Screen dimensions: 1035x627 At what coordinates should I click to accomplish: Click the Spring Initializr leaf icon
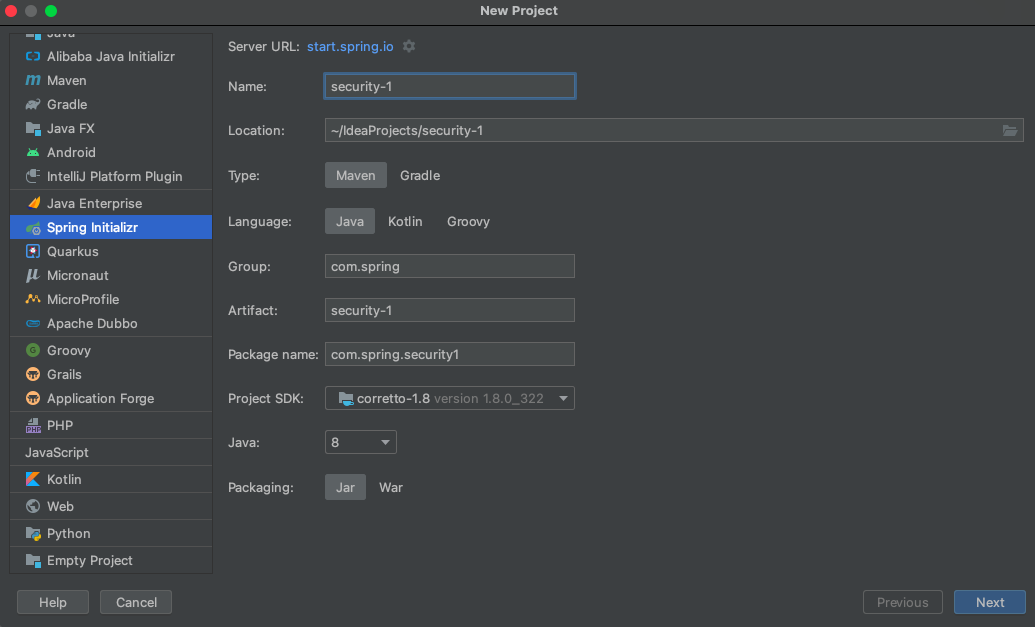coord(32,228)
